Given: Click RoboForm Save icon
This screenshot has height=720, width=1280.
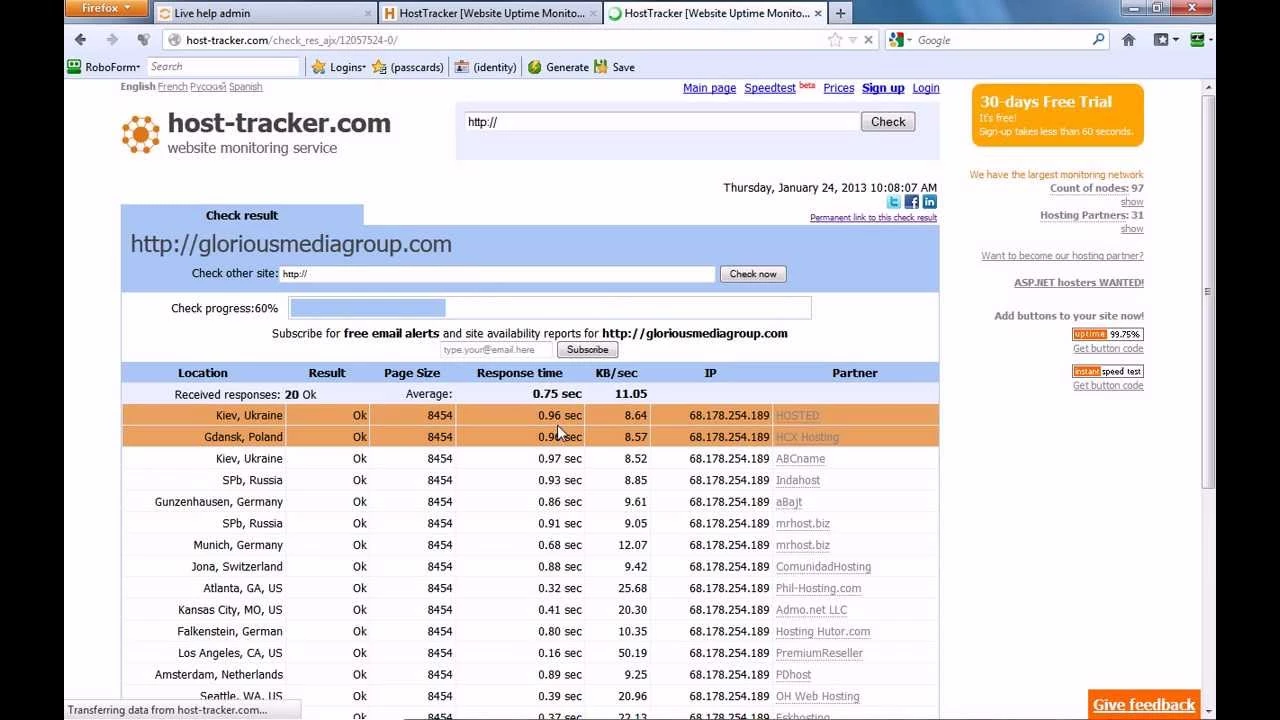Looking at the screenshot, I should tap(614, 67).
